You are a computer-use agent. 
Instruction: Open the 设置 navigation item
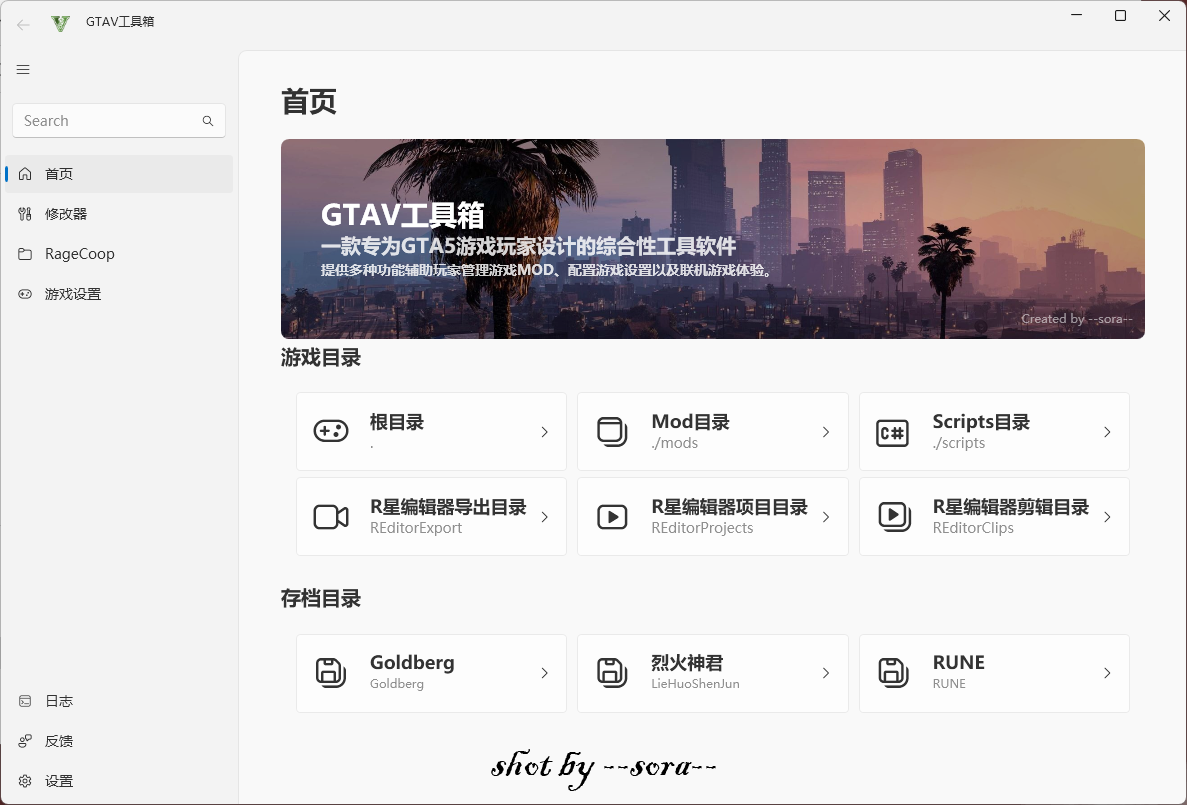(119, 781)
